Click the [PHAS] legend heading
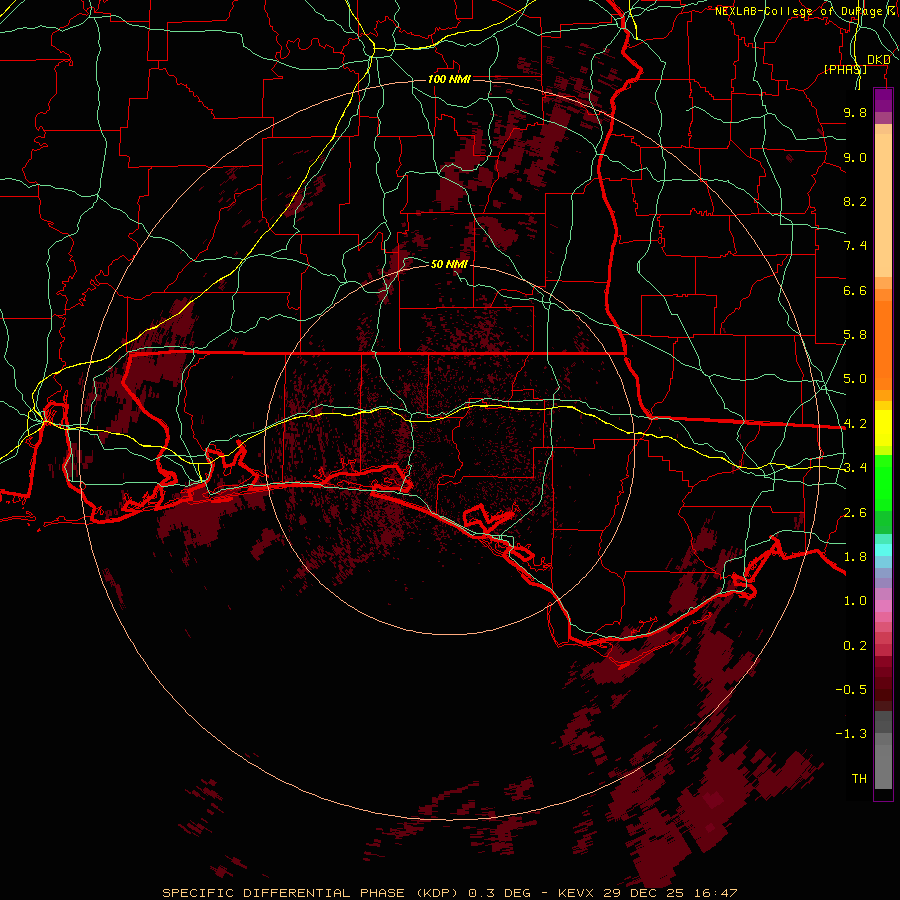 coord(845,69)
